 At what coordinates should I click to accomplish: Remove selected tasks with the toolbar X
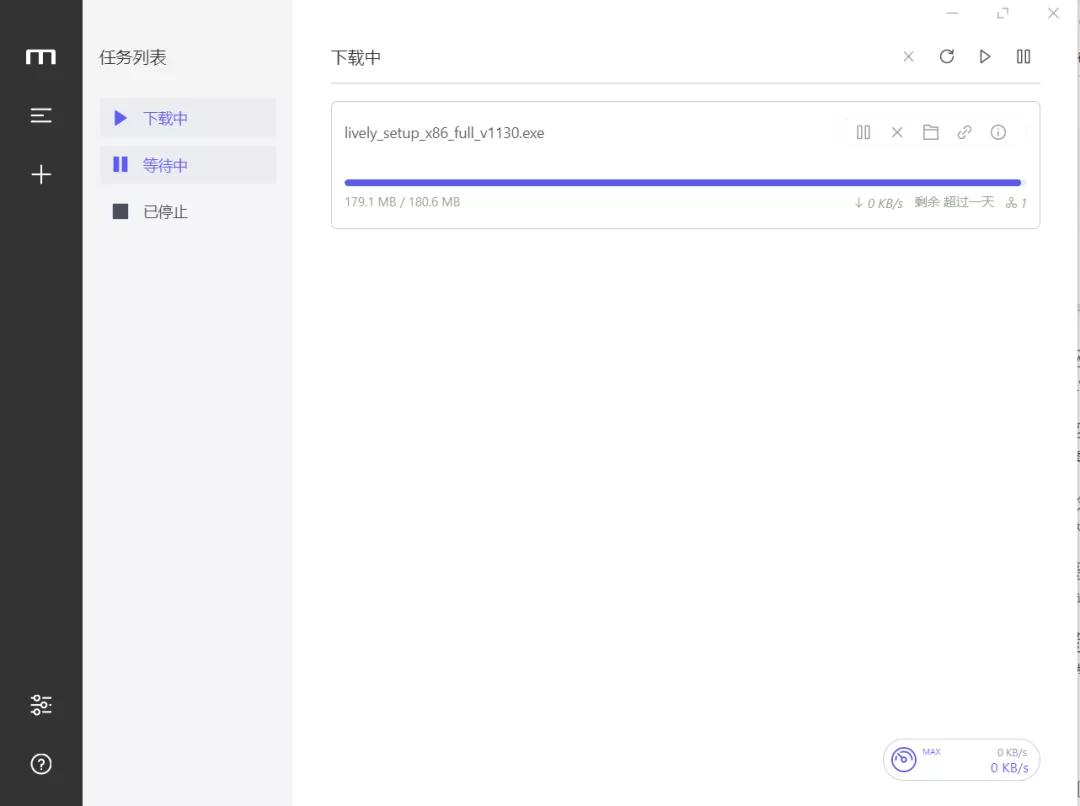[x=908, y=57]
